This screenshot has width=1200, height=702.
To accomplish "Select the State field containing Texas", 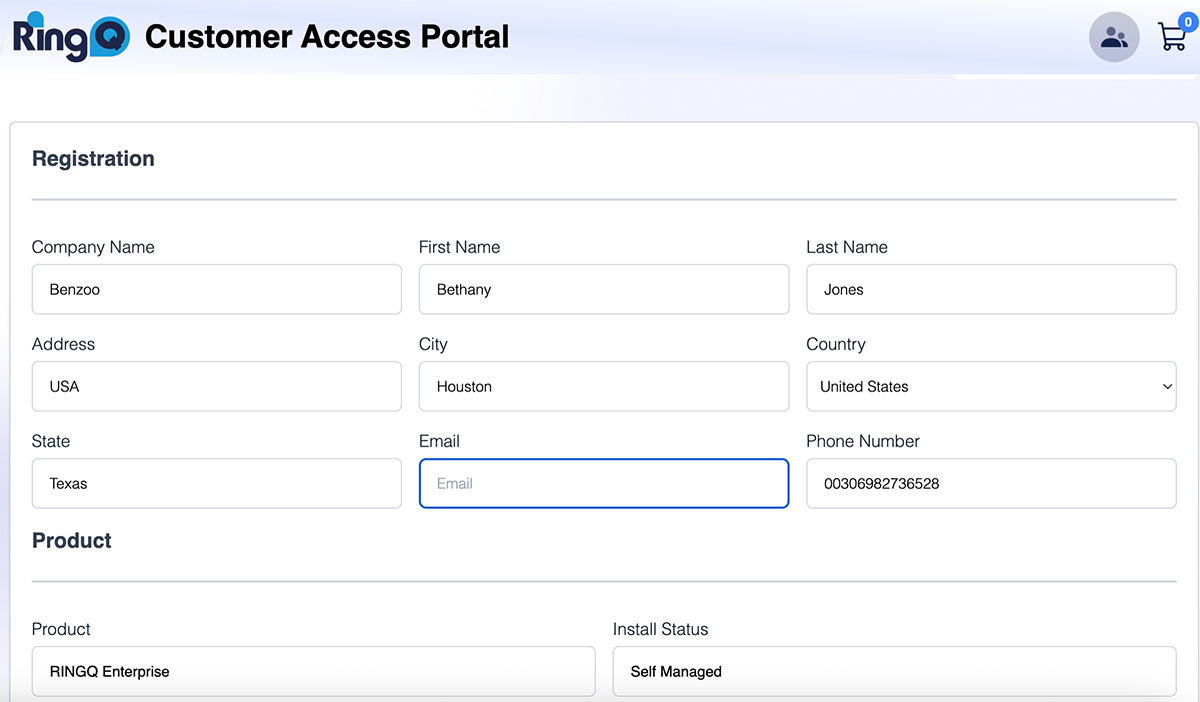I will pyautogui.click(x=216, y=484).
